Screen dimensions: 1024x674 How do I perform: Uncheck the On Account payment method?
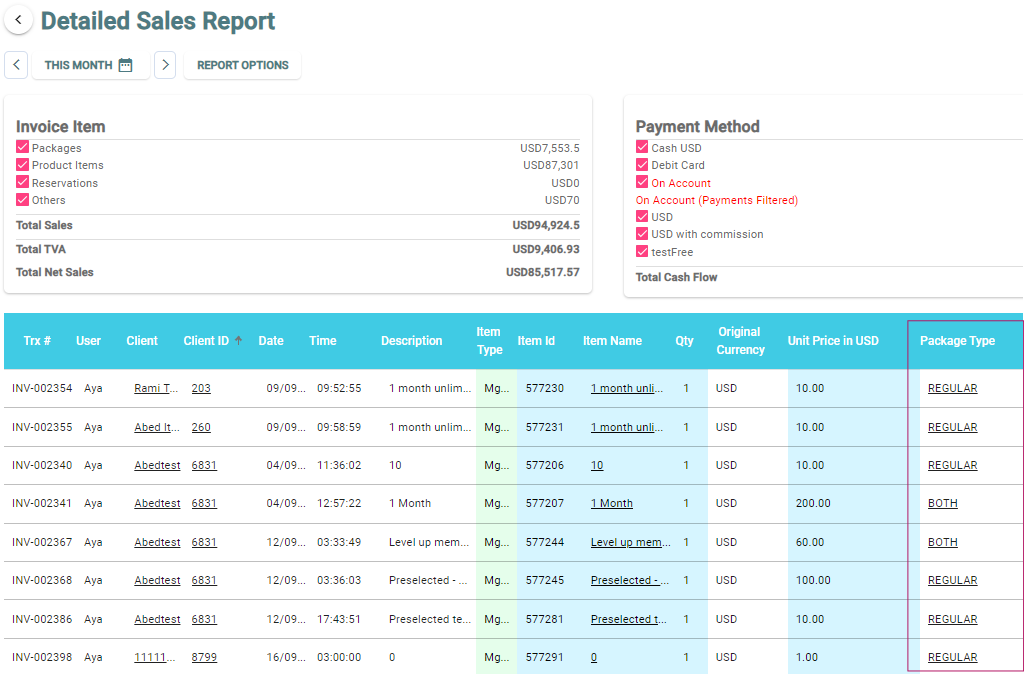[x=643, y=182]
